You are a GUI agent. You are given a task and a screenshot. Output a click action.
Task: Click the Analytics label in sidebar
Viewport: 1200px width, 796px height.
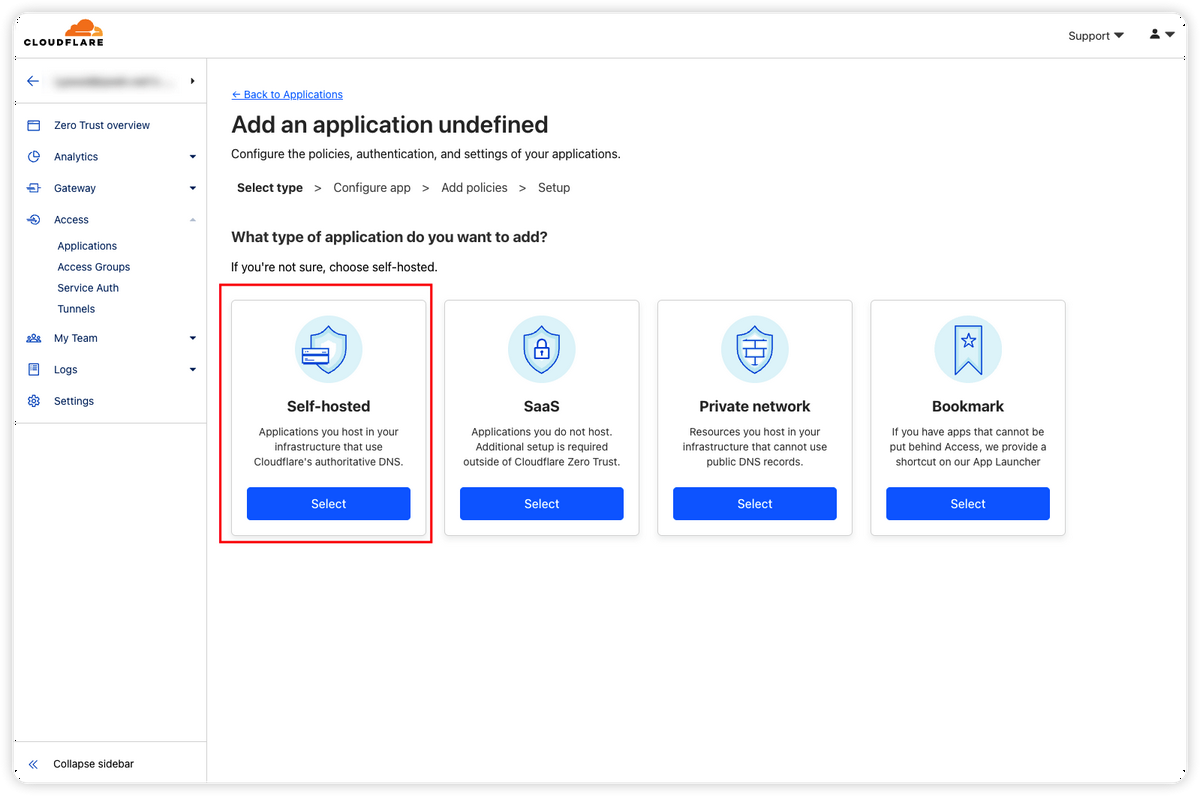coord(76,157)
